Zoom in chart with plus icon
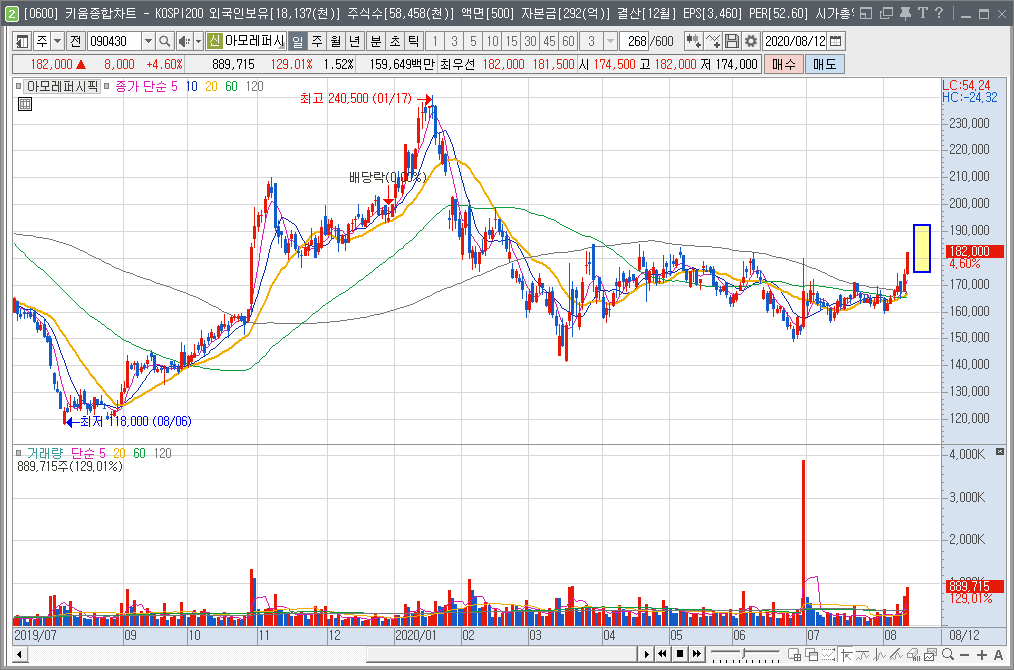 [x=982, y=654]
